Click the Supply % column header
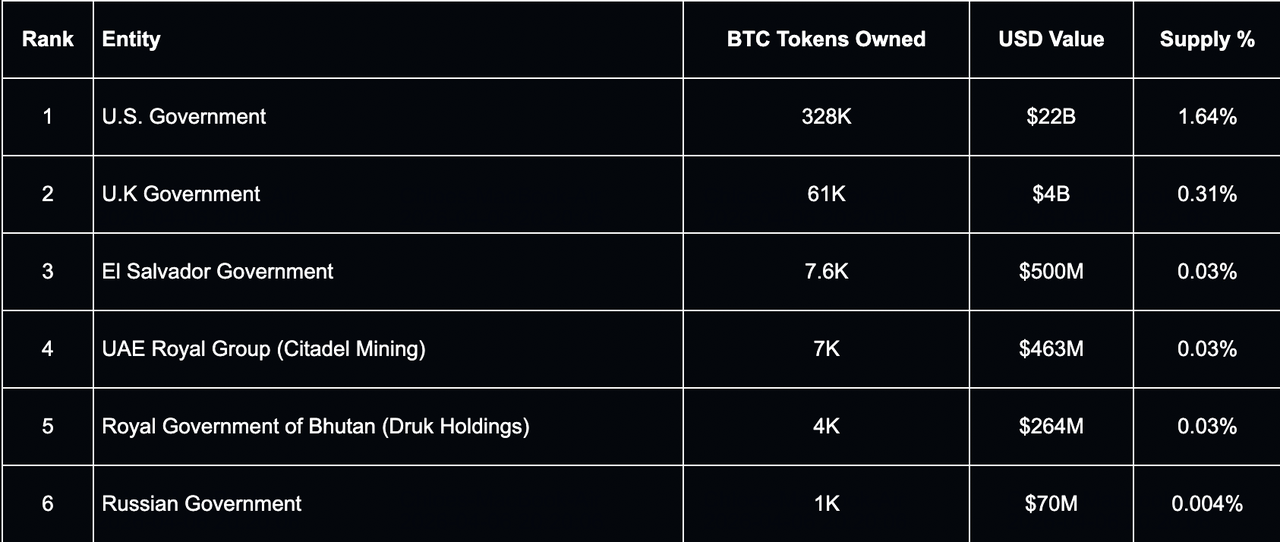Image resolution: width=1280 pixels, height=542 pixels. tap(1207, 40)
